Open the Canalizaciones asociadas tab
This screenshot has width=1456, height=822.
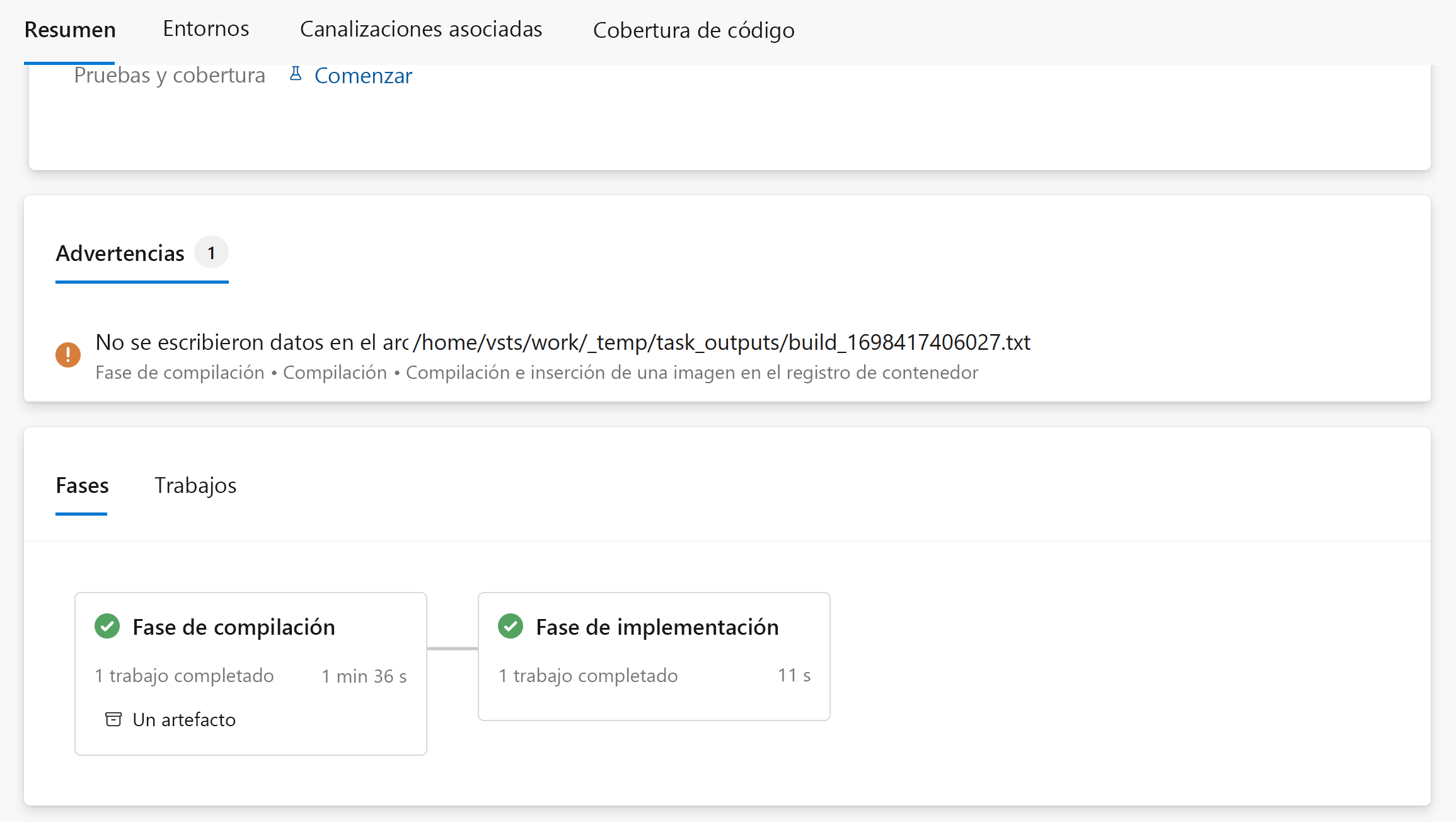421,29
